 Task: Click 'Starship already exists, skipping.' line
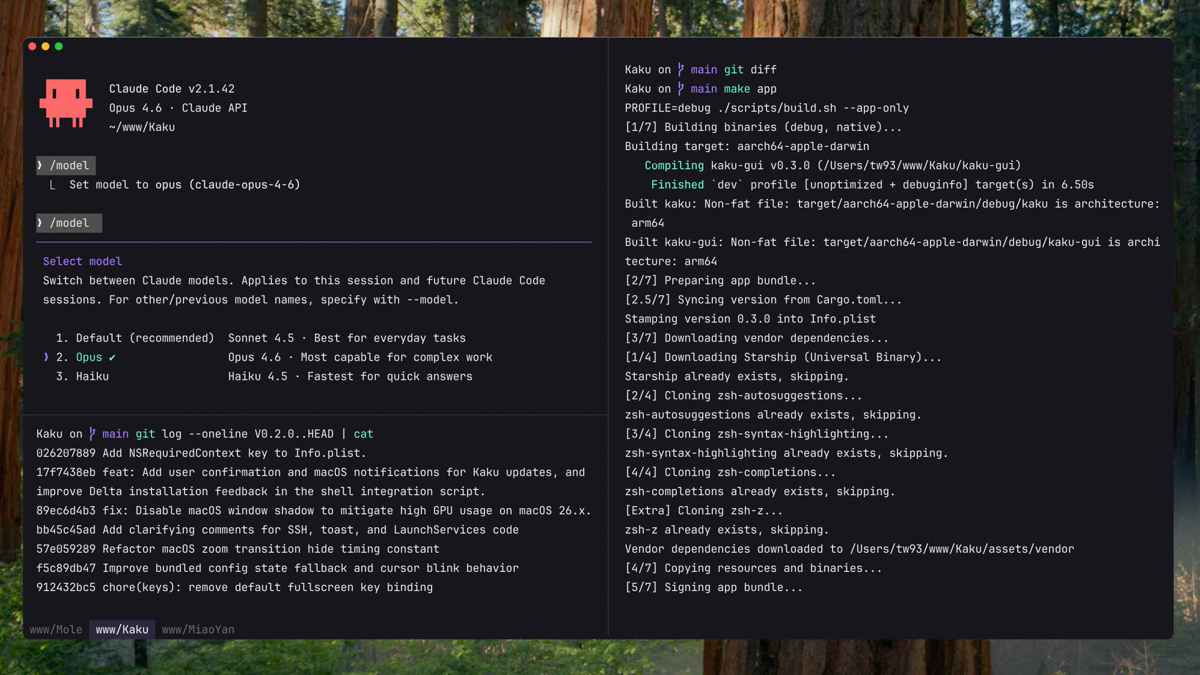click(x=737, y=377)
